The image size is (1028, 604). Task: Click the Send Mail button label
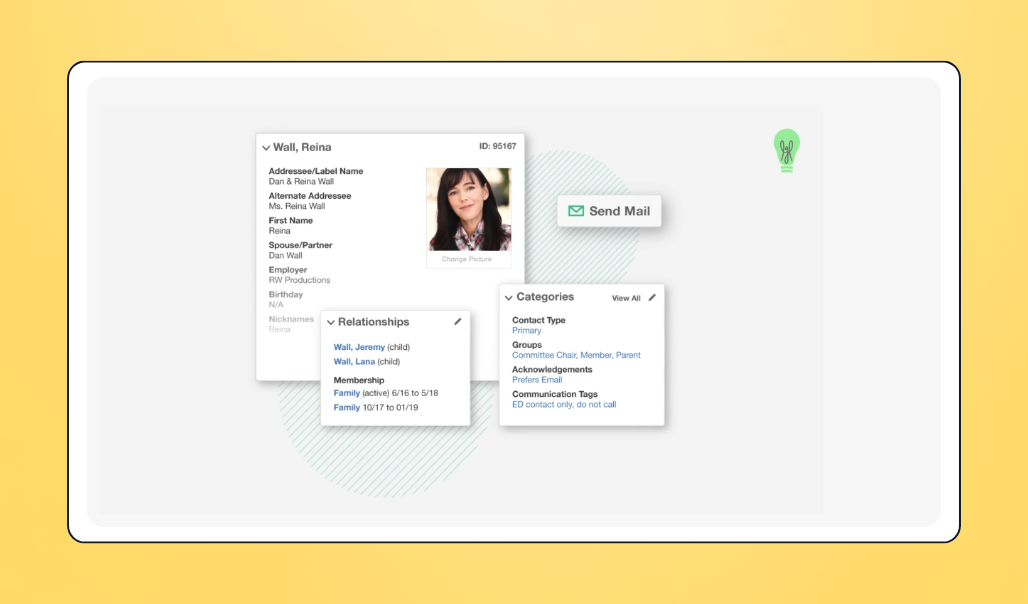(x=620, y=211)
